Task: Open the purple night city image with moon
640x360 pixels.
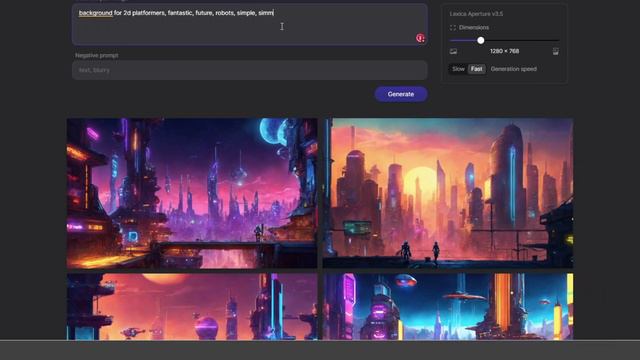Action: [192, 193]
